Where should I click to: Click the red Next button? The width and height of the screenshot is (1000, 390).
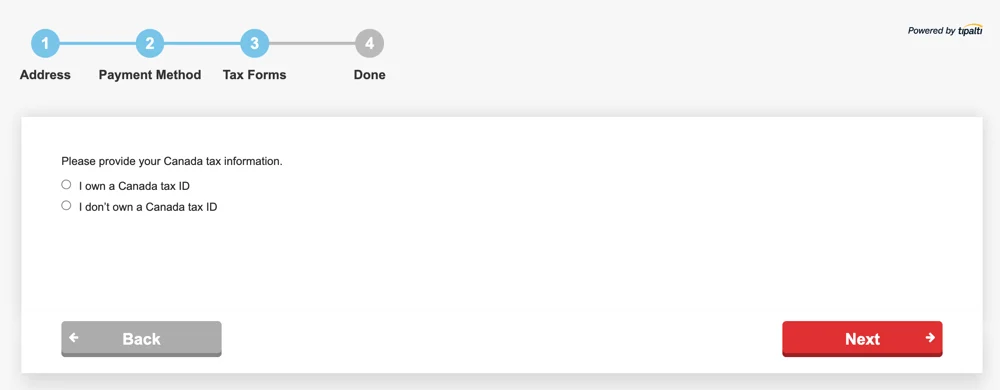[862, 339]
